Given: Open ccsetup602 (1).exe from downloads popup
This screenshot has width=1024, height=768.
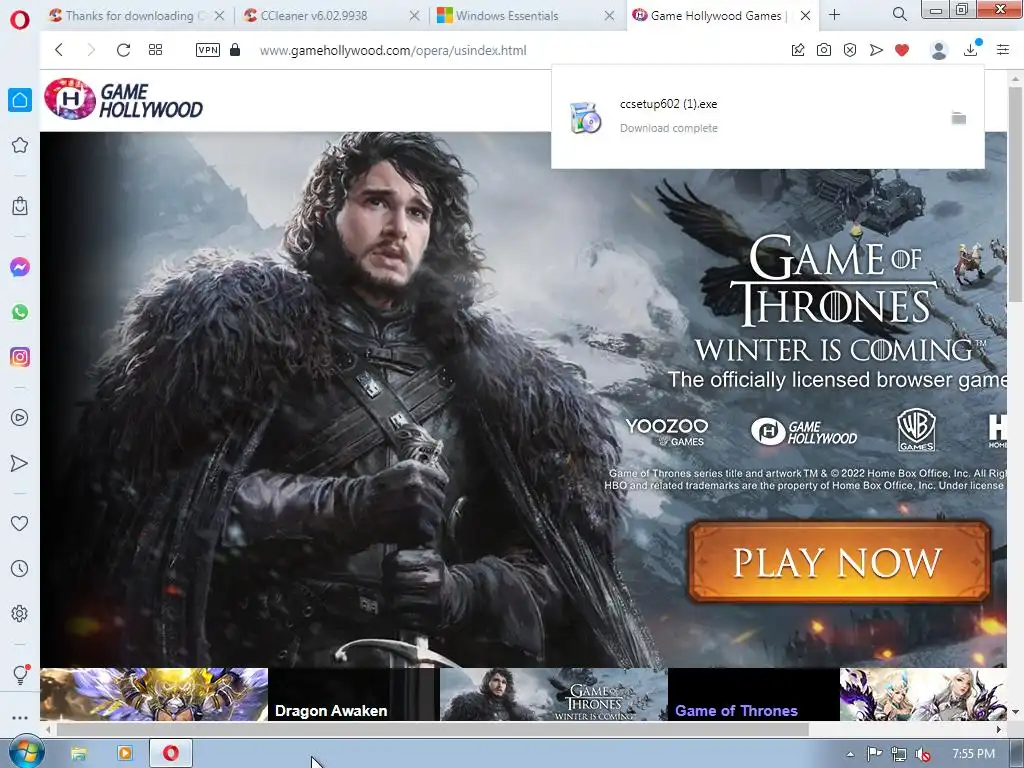Looking at the screenshot, I should [668, 104].
